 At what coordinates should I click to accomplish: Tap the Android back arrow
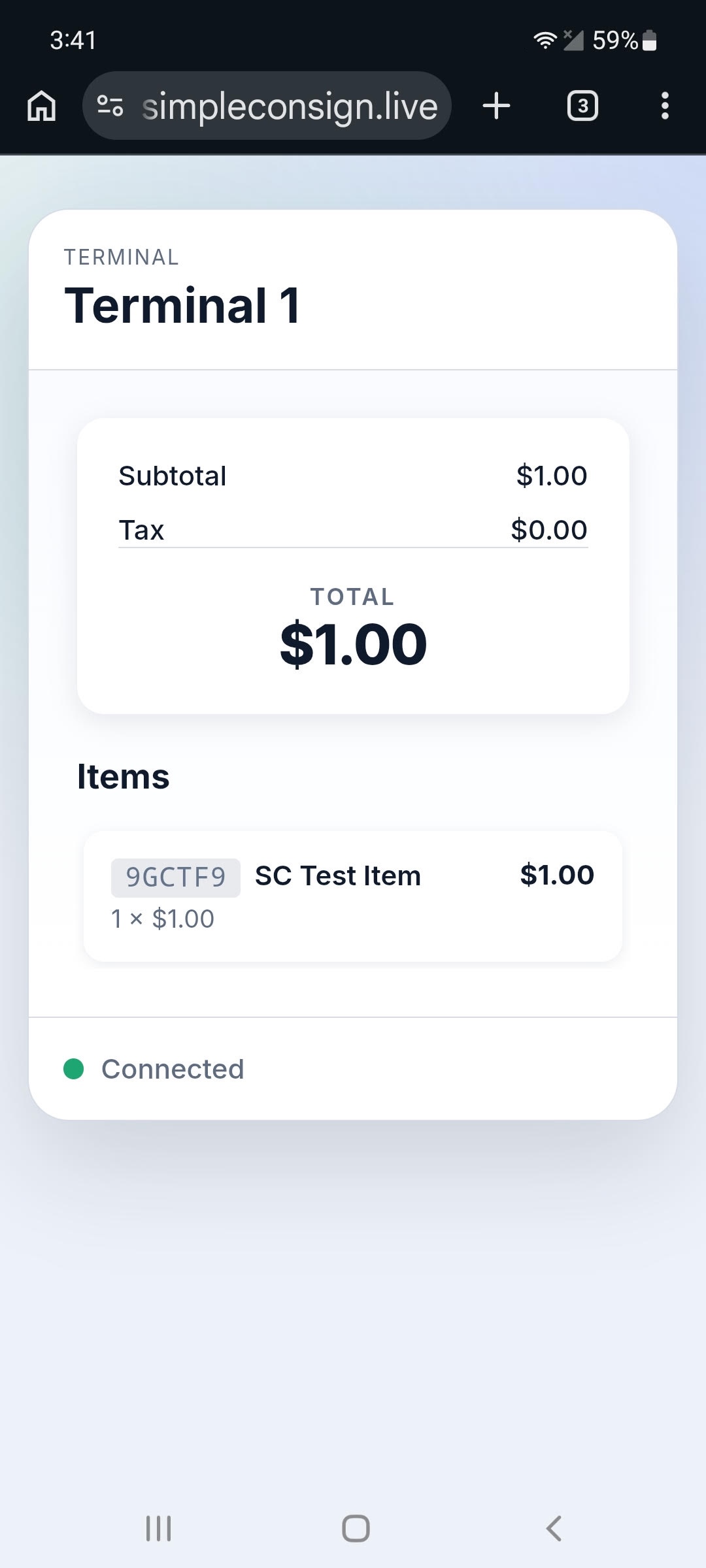click(554, 1528)
